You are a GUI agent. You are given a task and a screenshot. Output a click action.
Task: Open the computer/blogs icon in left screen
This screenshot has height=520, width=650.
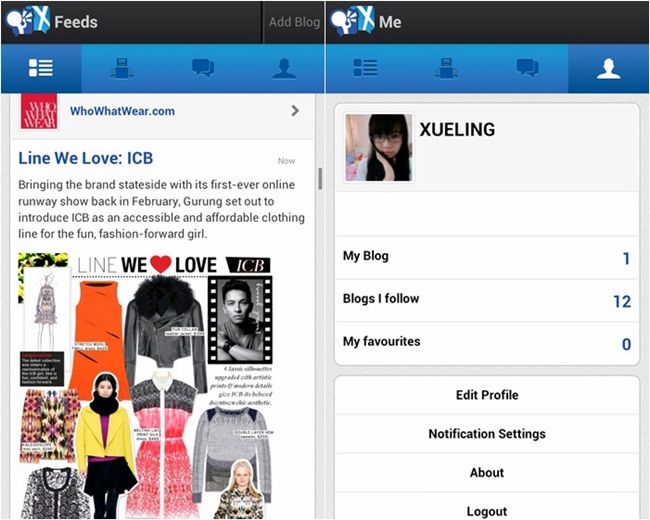(x=122, y=68)
